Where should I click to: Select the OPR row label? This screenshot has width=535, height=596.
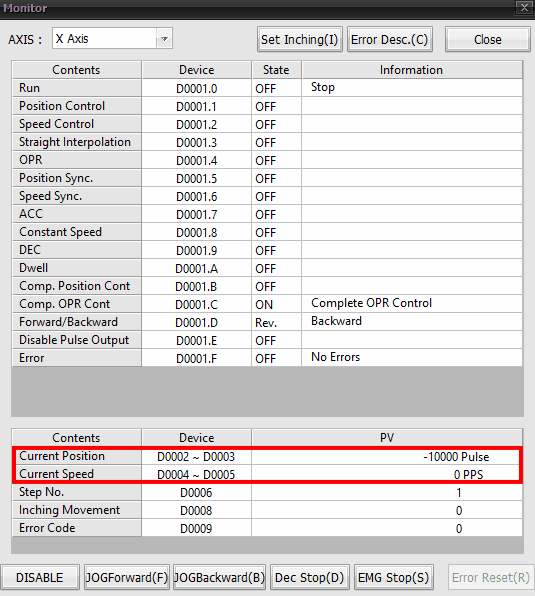[77, 160]
